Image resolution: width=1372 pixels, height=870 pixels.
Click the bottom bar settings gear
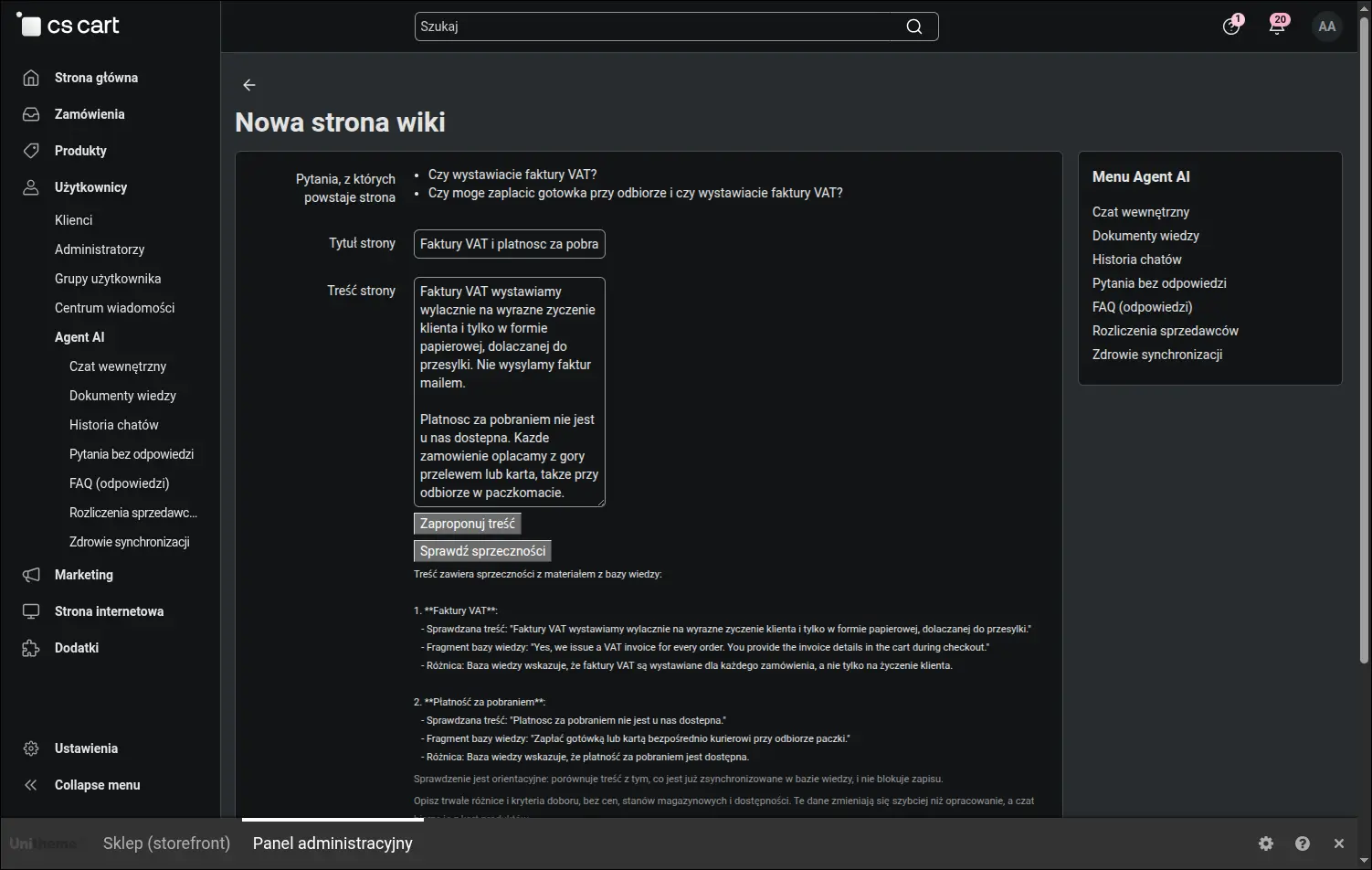[x=1266, y=843]
